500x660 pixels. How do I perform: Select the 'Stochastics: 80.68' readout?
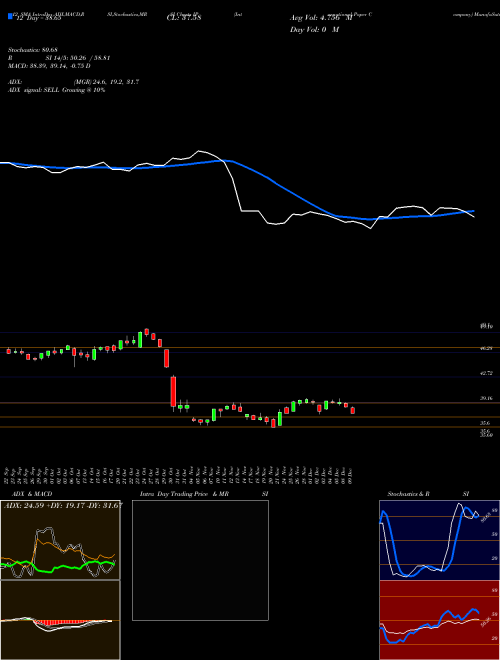coord(32,50)
